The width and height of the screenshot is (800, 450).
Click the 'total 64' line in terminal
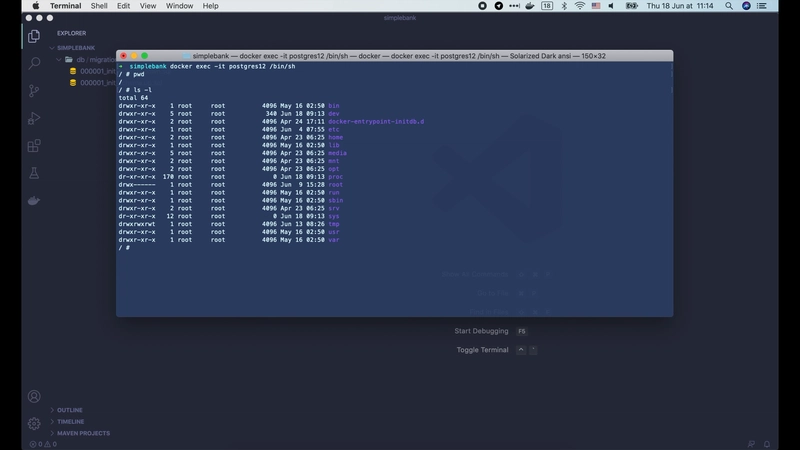tap(133, 98)
